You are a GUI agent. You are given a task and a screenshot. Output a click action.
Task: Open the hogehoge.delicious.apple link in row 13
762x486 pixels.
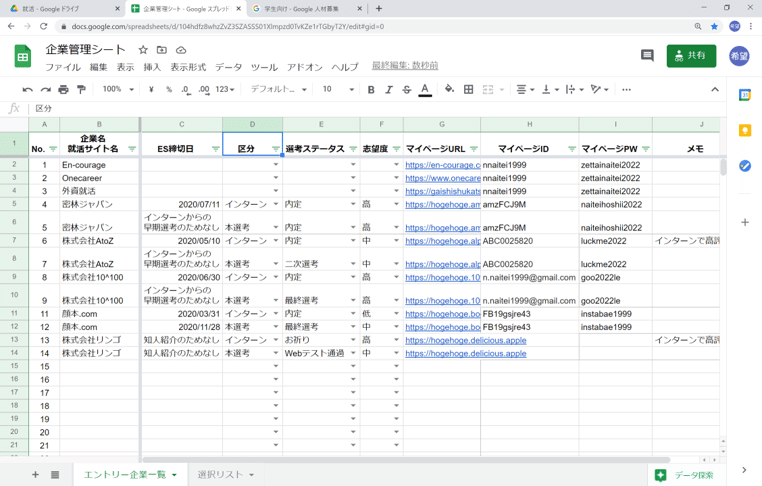(x=466, y=340)
